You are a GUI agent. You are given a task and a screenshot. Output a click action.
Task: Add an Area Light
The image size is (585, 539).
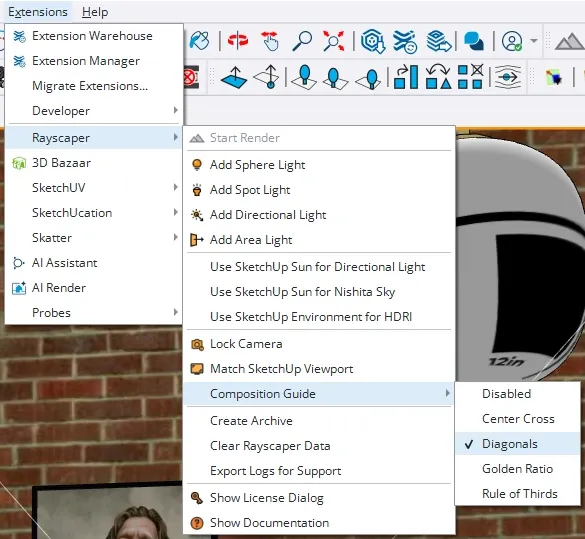[x=319, y=240]
